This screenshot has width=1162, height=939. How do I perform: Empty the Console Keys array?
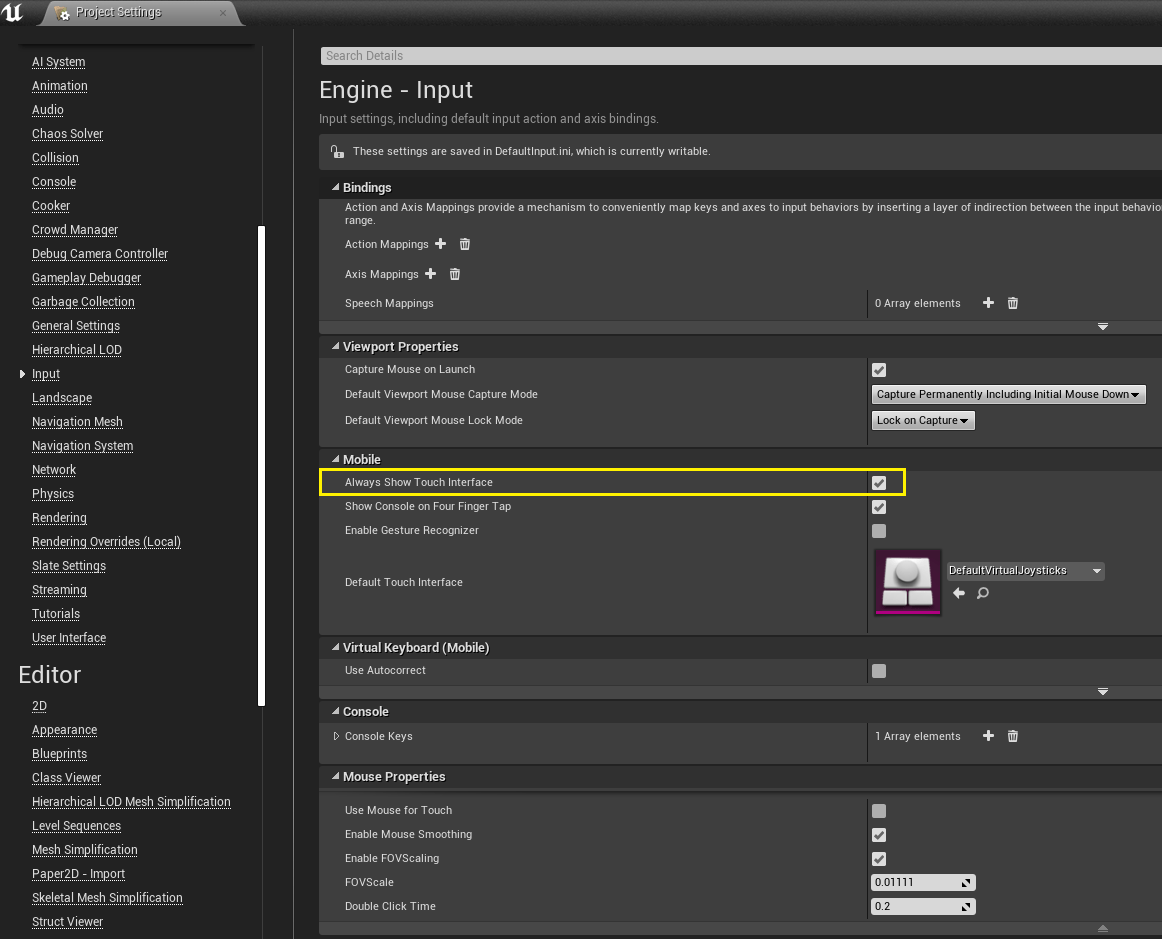point(1013,735)
